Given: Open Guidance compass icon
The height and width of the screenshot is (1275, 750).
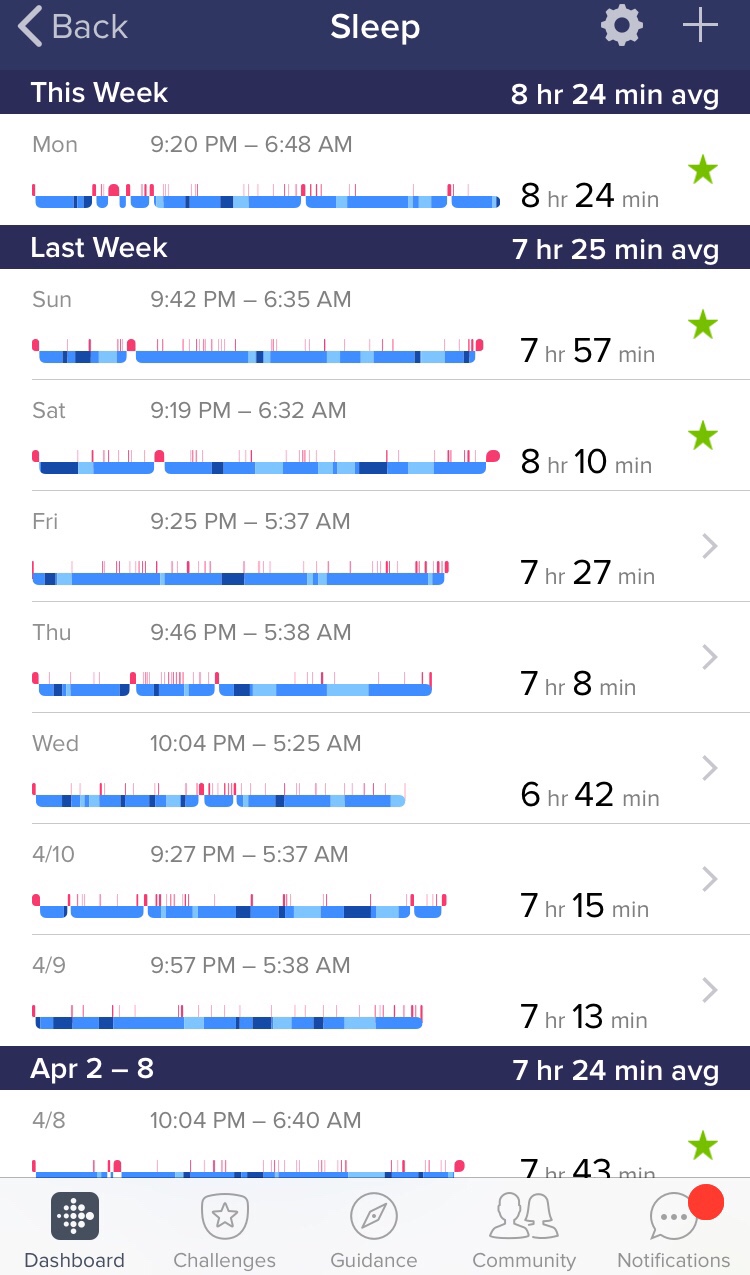Looking at the screenshot, I should (x=374, y=1217).
